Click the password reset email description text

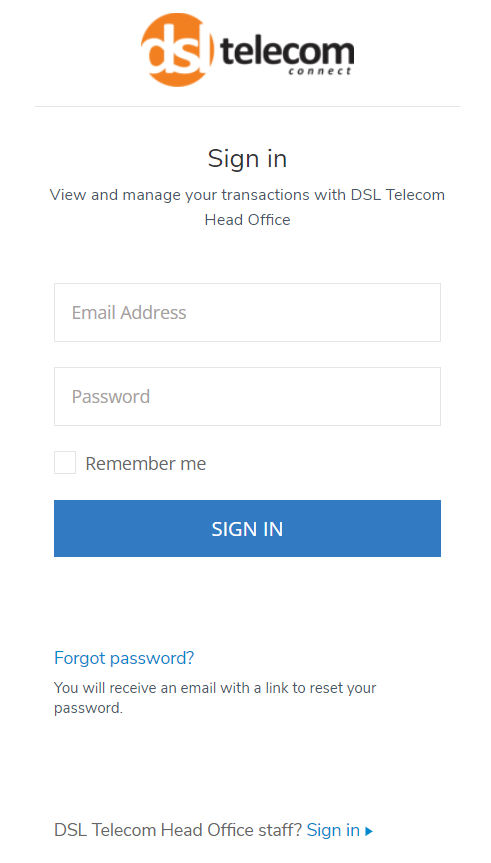215,698
